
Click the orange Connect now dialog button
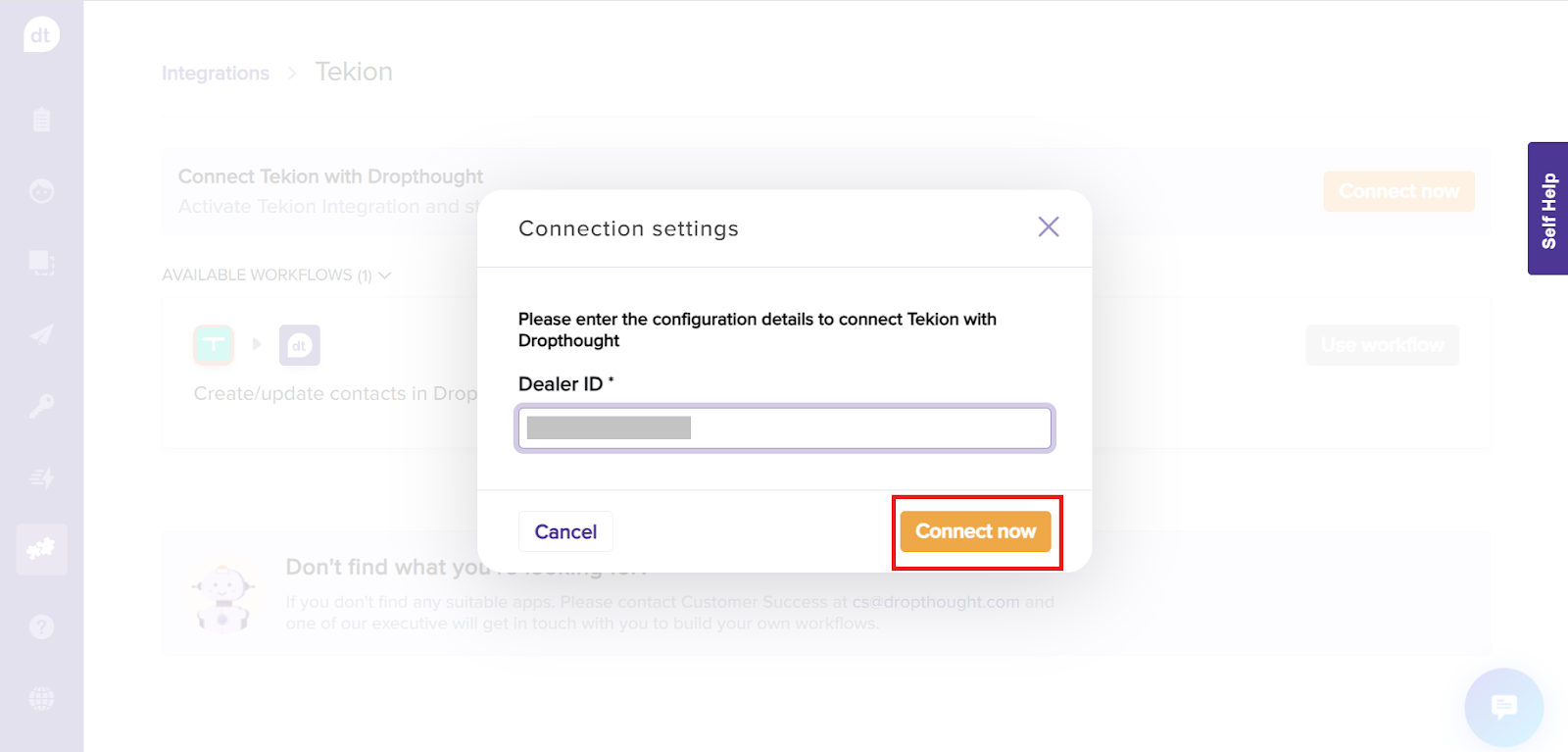click(x=975, y=531)
